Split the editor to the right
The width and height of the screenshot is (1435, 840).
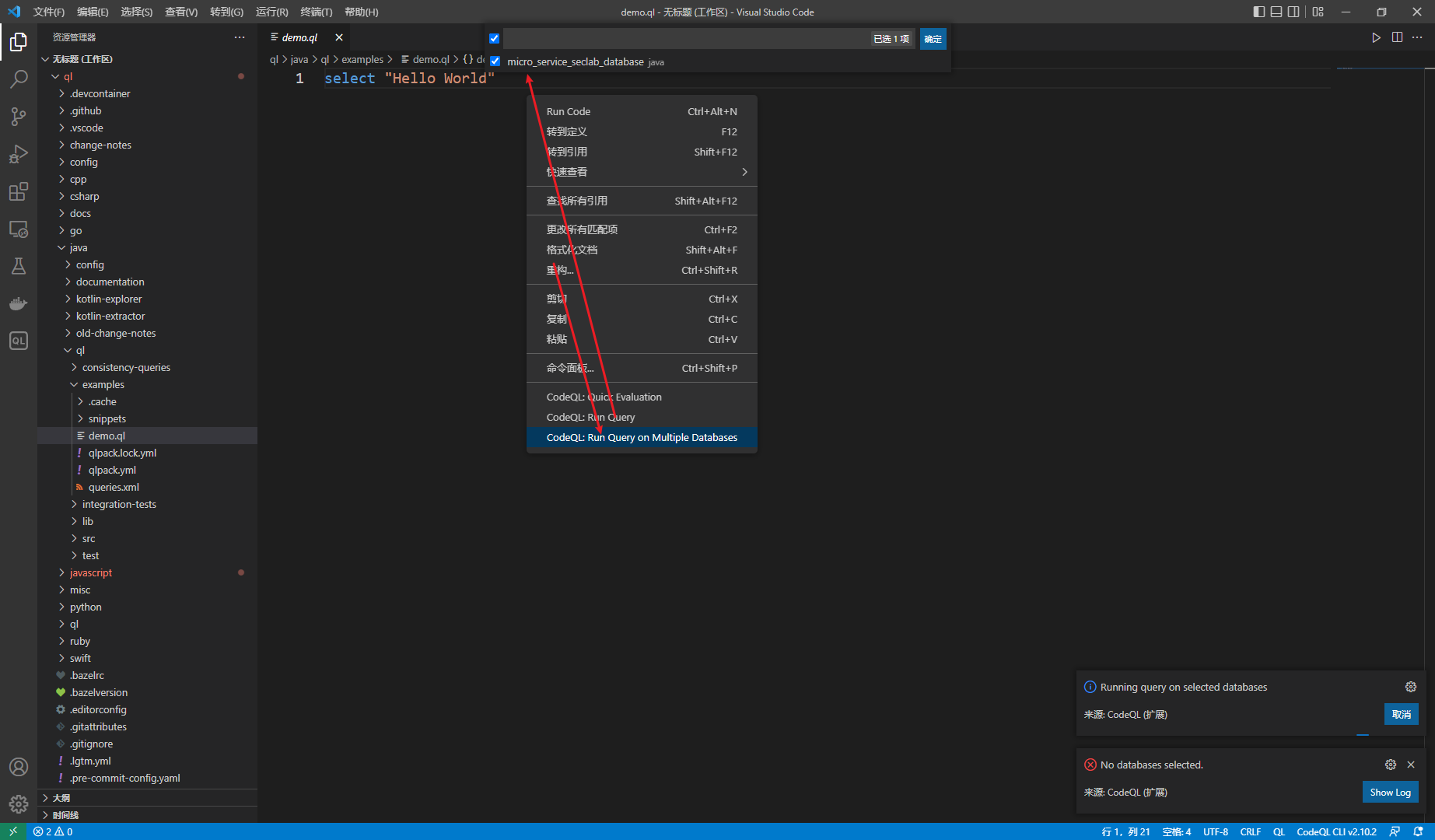(x=1397, y=37)
